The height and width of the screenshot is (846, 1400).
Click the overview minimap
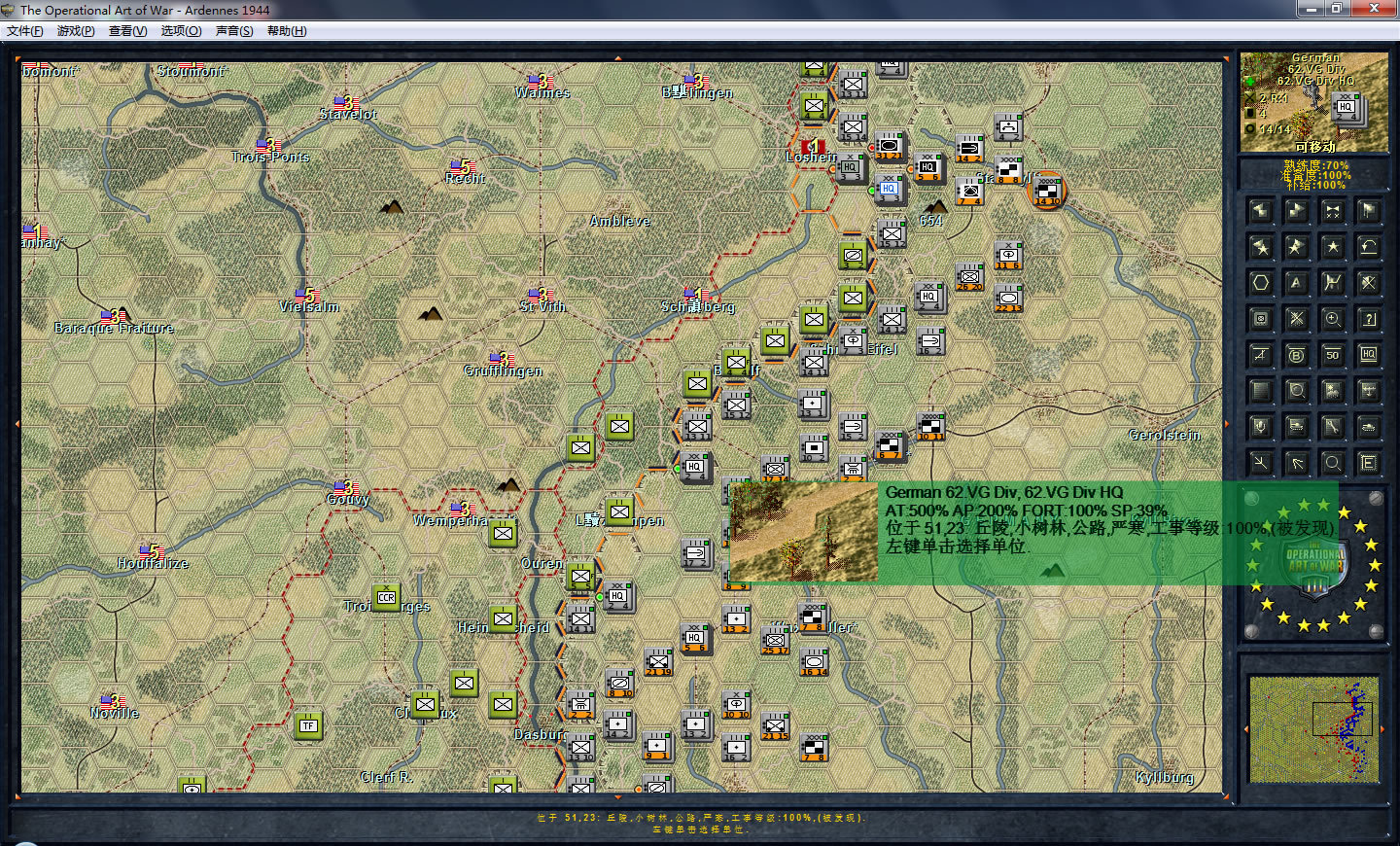tap(1313, 729)
